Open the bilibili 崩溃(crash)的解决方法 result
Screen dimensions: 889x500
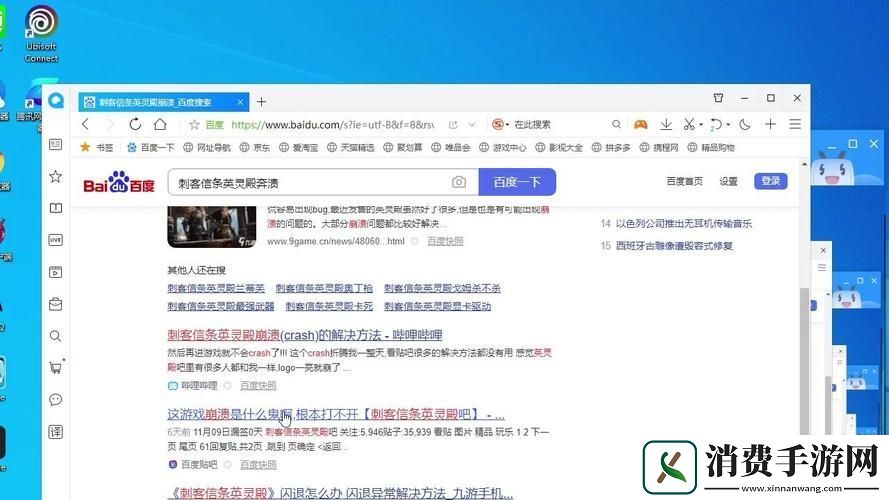304,335
